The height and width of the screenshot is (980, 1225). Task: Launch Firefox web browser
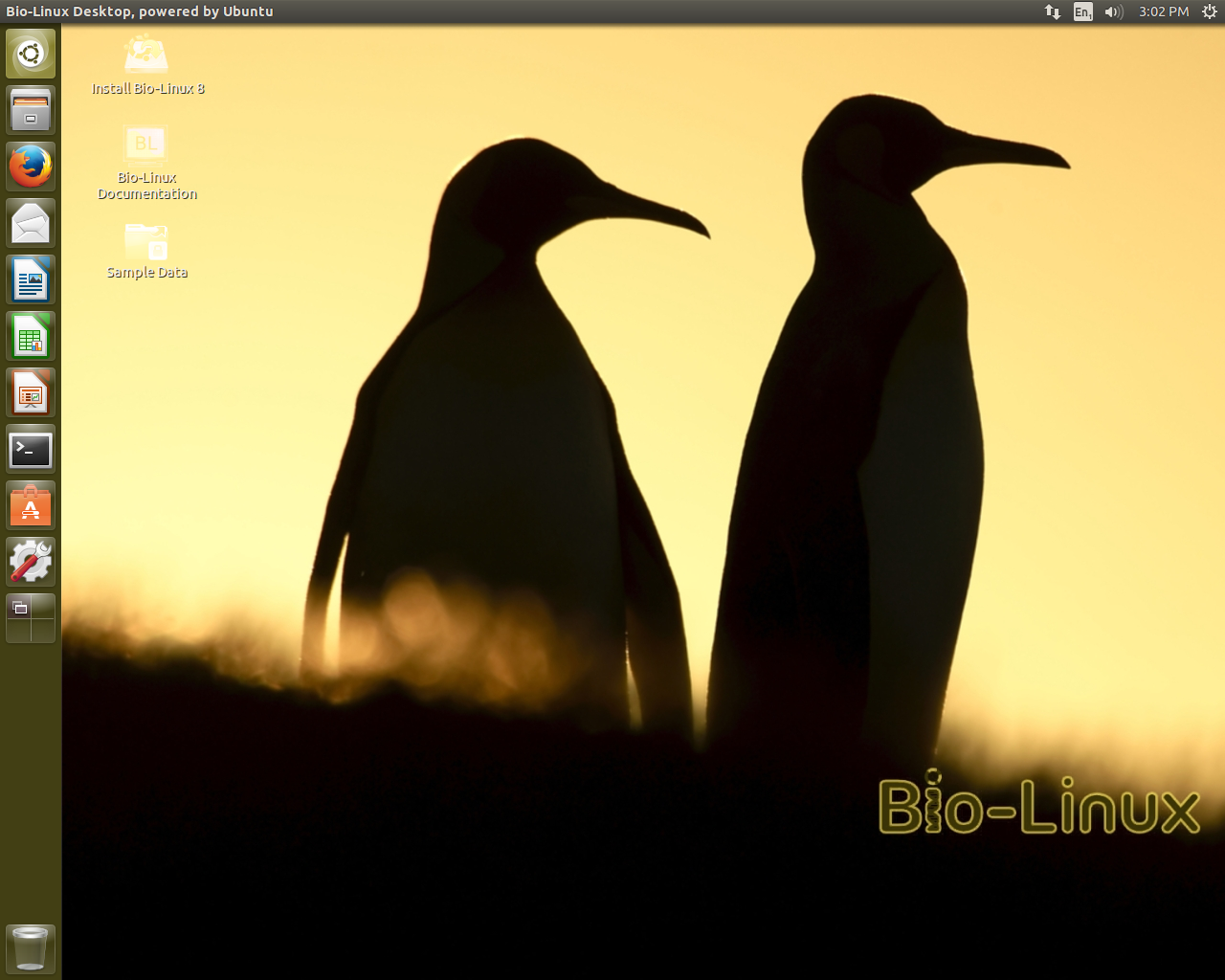coord(31,167)
